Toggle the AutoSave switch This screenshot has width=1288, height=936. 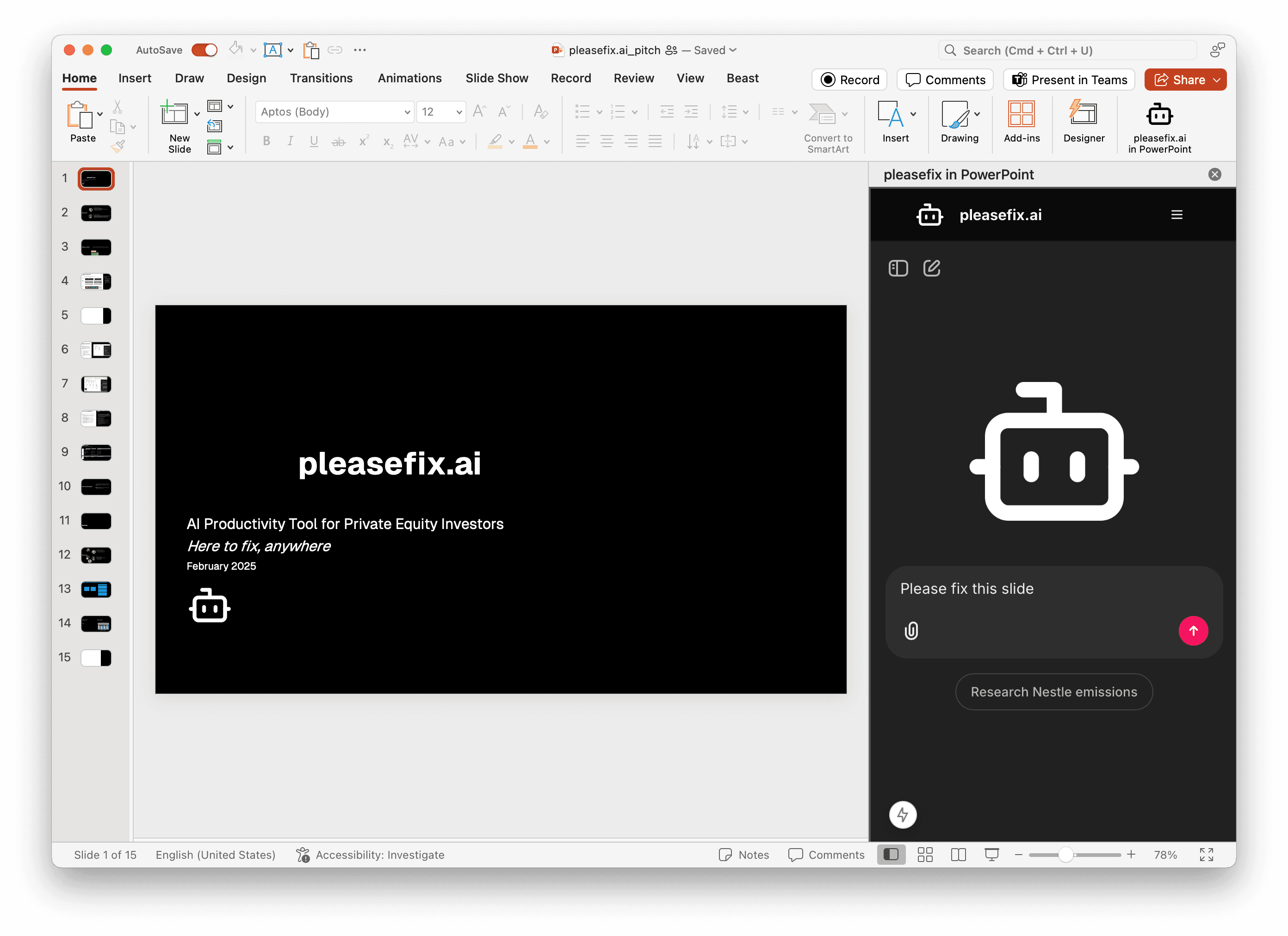pyautogui.click(x=204, y=50)
